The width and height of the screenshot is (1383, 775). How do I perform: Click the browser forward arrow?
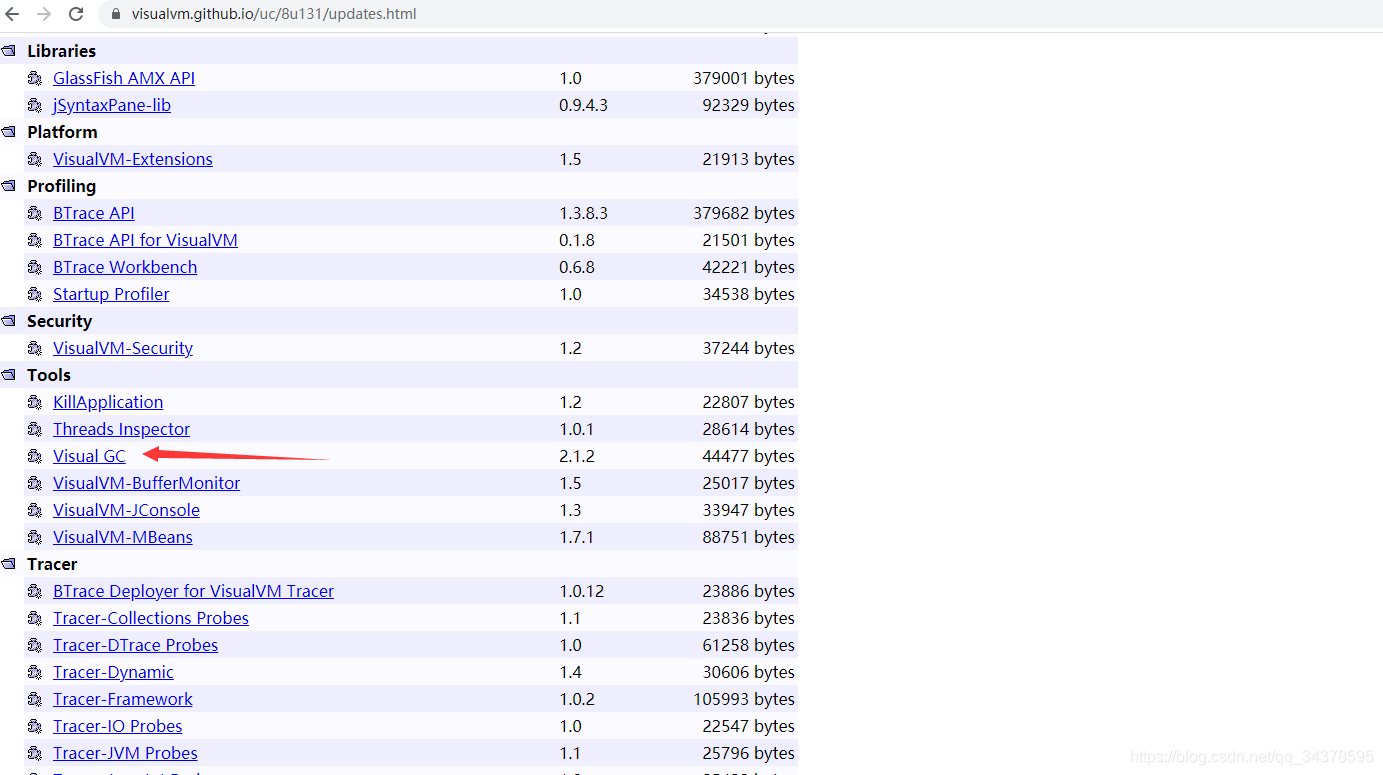point(44,14)
